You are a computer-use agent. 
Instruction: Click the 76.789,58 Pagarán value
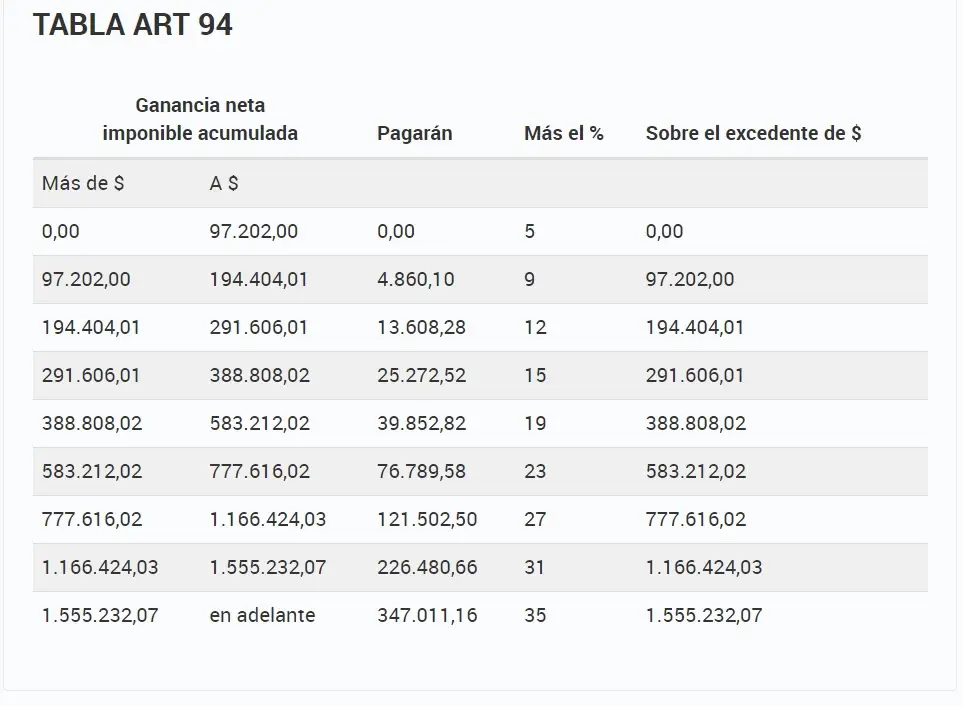pyautogui.click(x=421, y=471)
